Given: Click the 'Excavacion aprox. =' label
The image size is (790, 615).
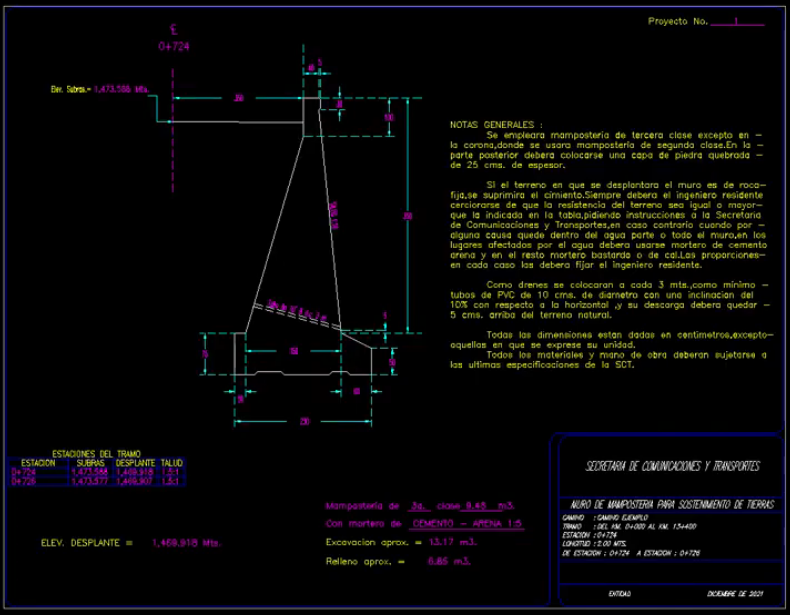Looking at the screenshot, I should click(x=374, y=542).
